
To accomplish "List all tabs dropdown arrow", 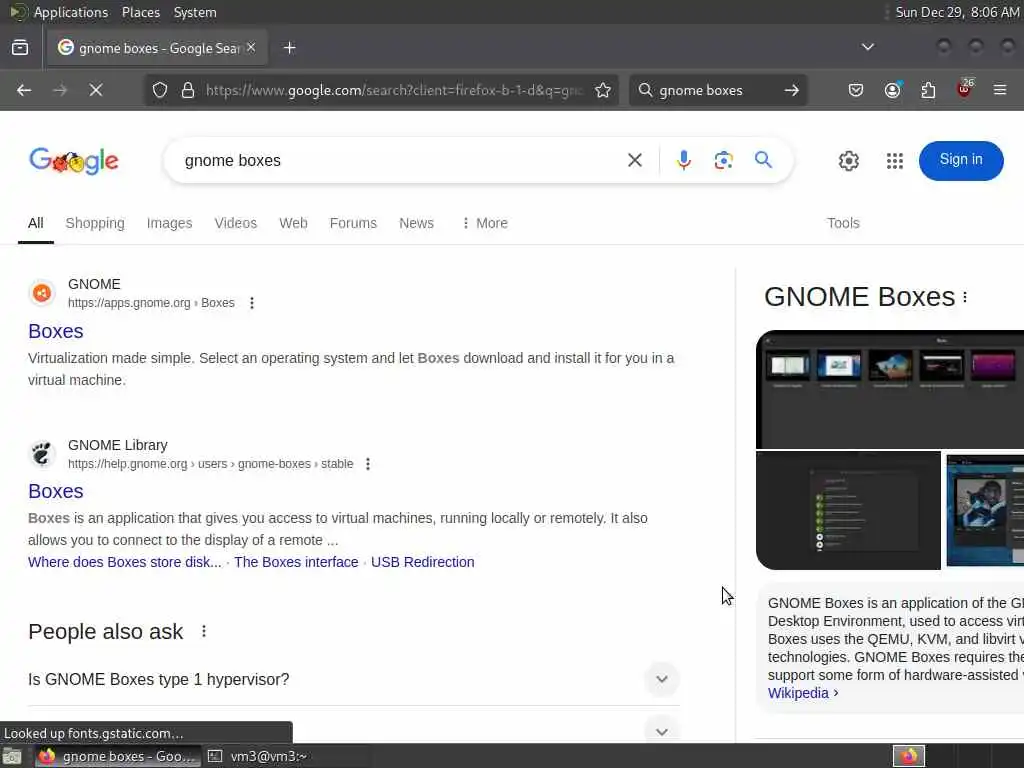I will (867, 47).
